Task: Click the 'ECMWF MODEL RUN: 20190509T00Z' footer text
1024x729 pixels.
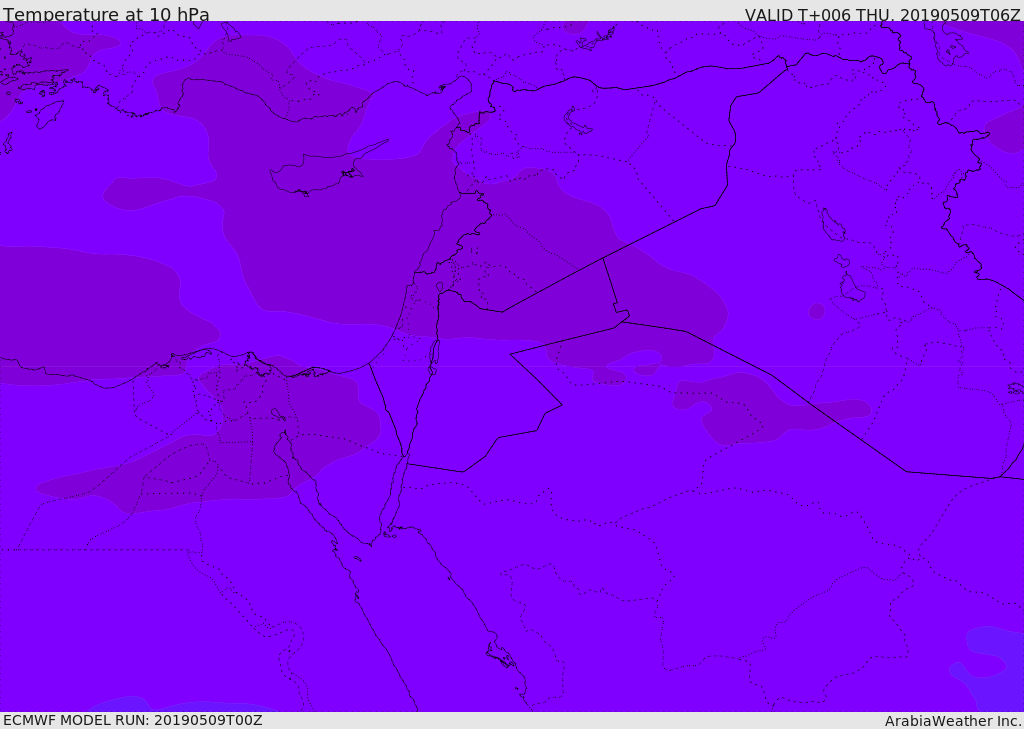Action: (133, 720)
